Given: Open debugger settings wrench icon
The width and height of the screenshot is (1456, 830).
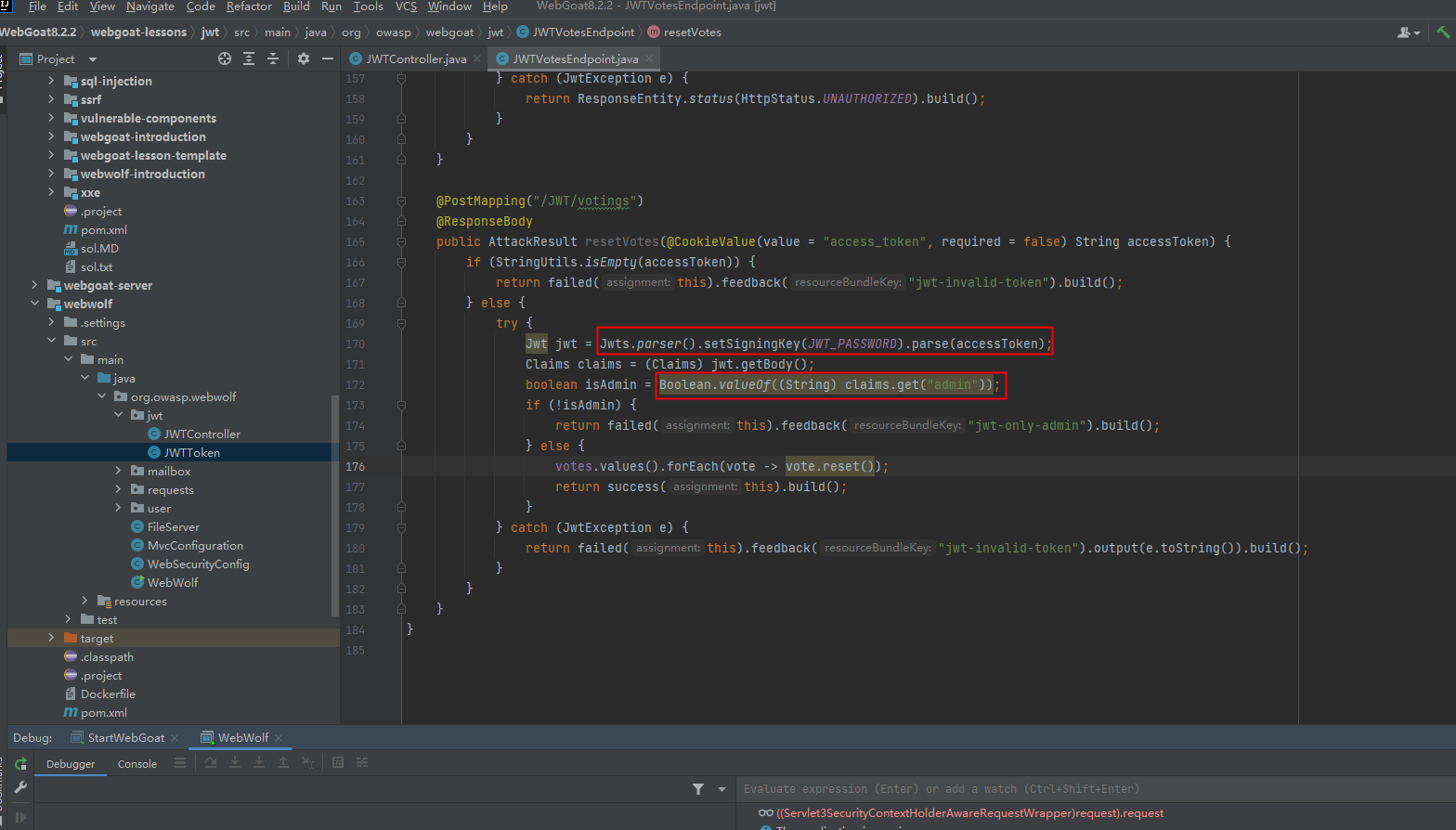Looking at the screenshot, I should (20, 788).
